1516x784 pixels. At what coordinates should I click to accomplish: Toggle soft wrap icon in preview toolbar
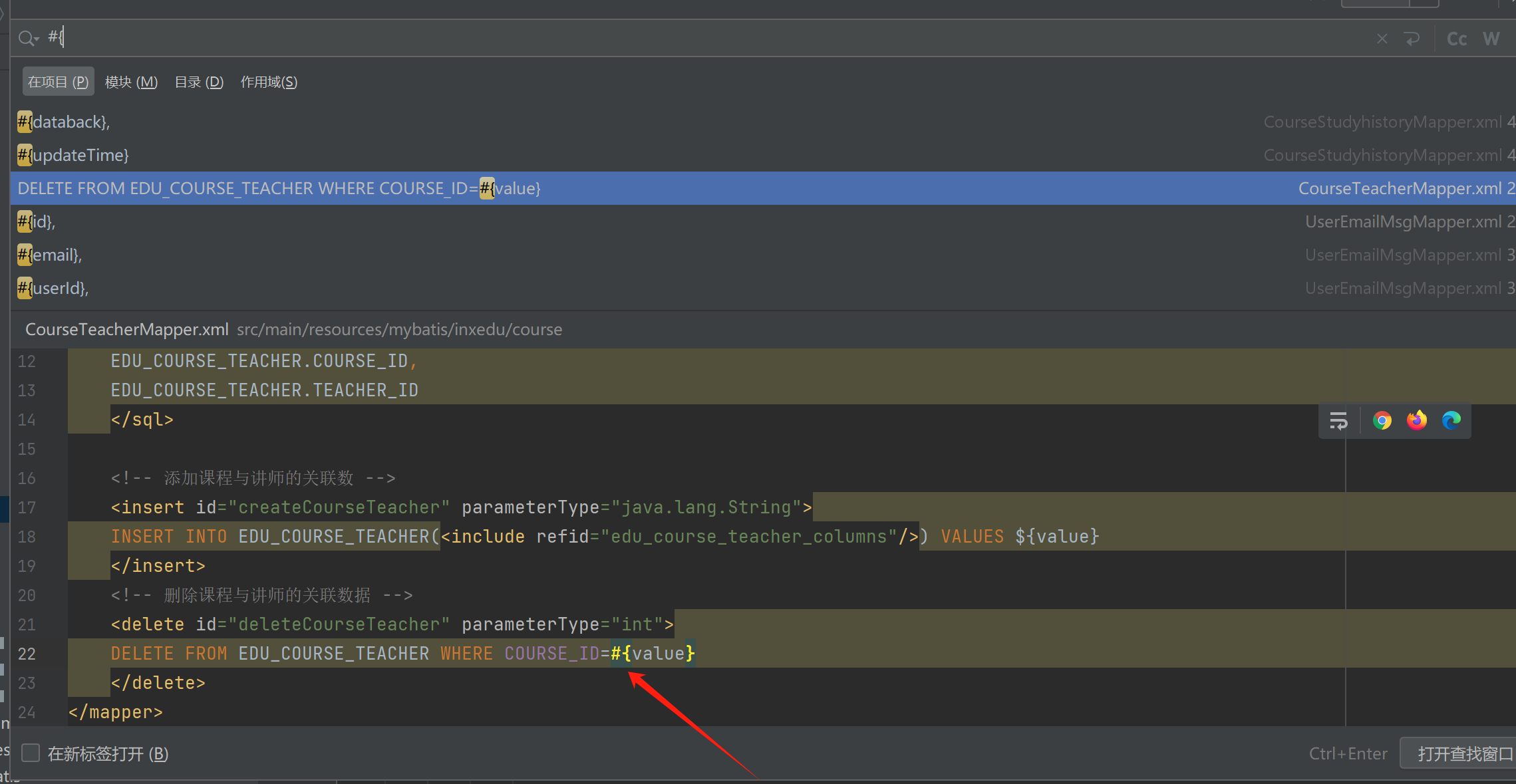[x=1338, y=420]
